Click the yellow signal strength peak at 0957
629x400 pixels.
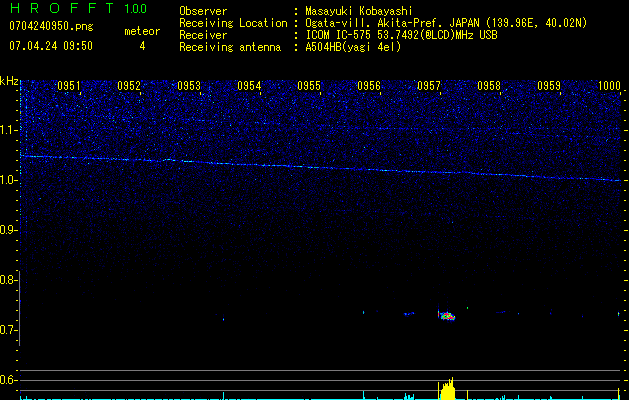447,389
